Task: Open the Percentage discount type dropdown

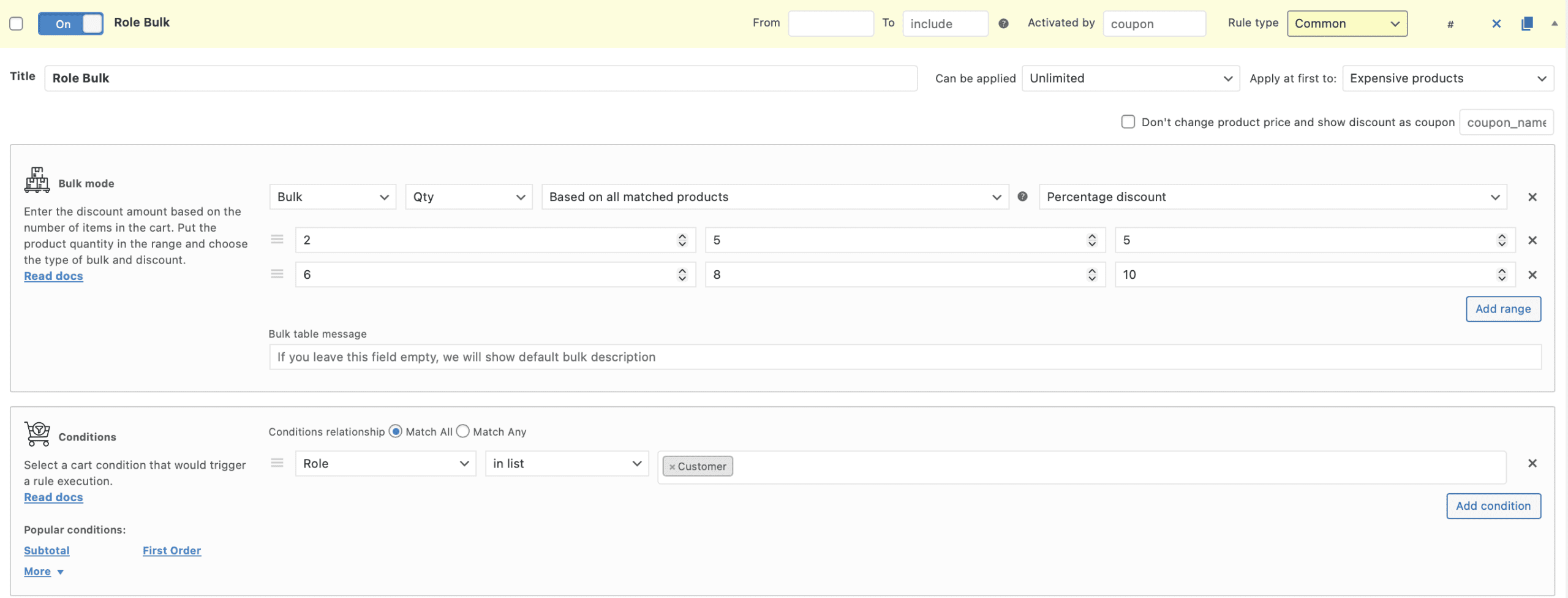Action: click(x=1272, y=197)
